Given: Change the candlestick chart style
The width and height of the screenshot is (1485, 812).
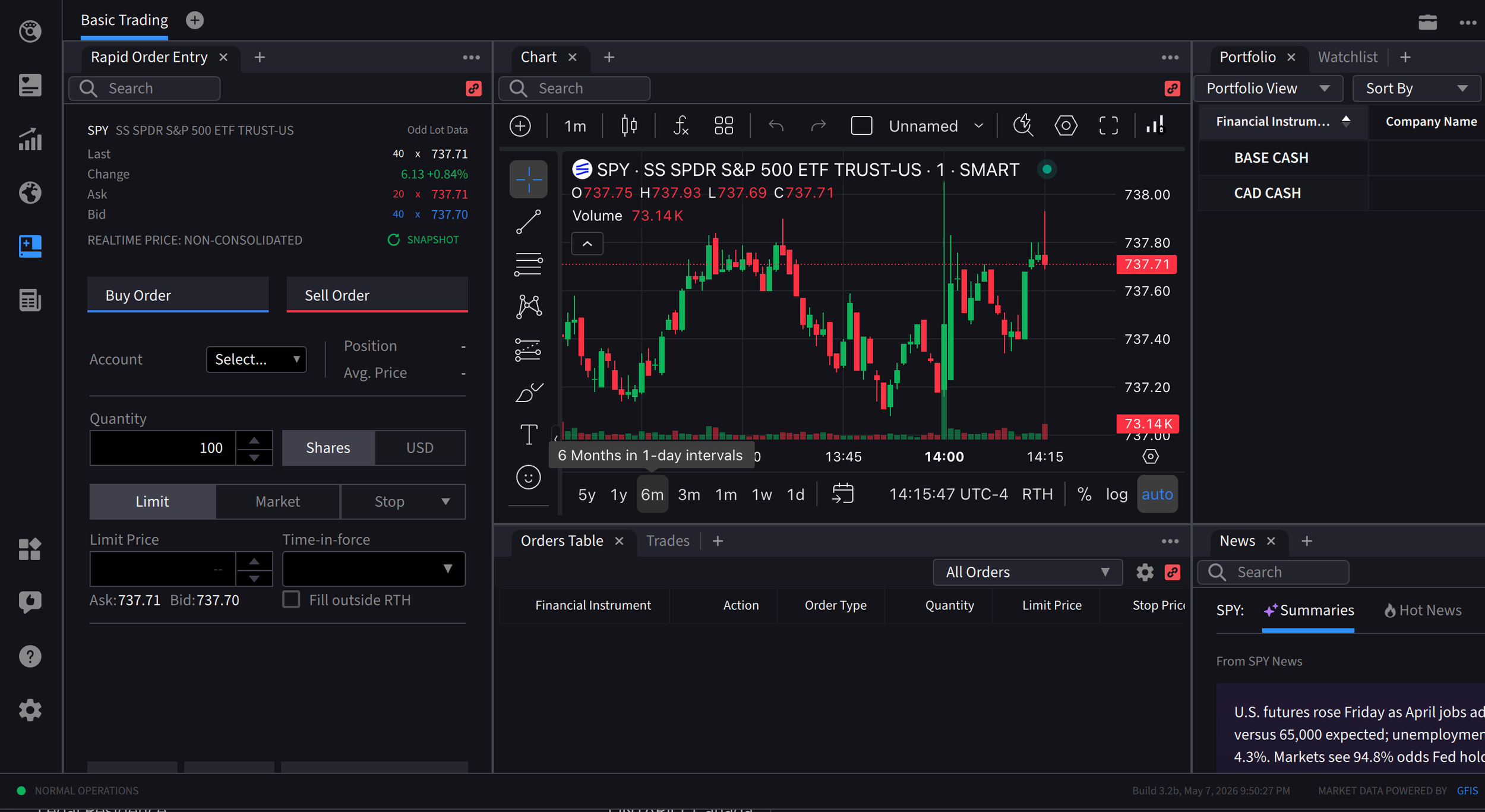Looking at the screenshot, I should click(x=629, y=126).
